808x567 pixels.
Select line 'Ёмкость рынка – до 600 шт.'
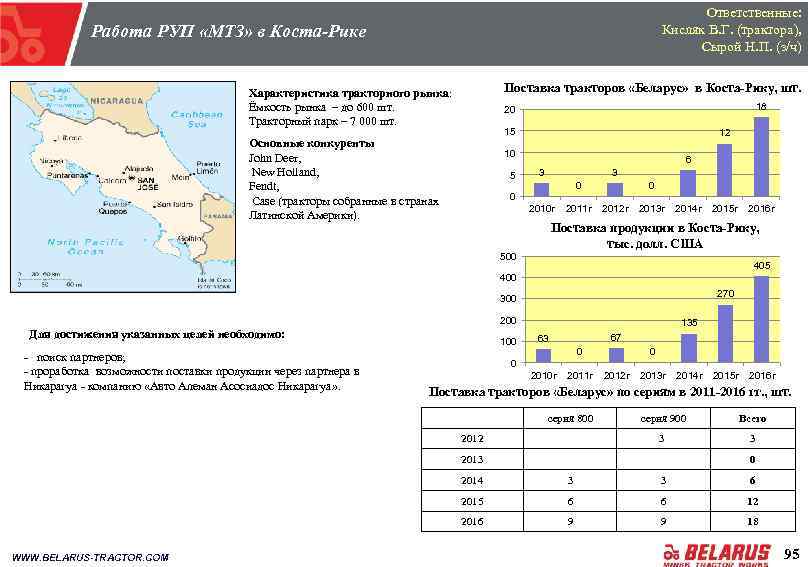(x=322, y=108)
